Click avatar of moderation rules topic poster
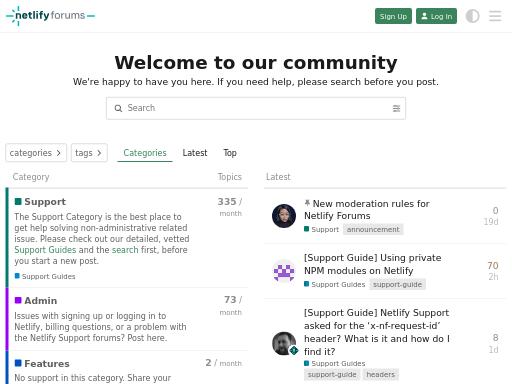Viewport: 512px width, 384px height. pos(284,216)
